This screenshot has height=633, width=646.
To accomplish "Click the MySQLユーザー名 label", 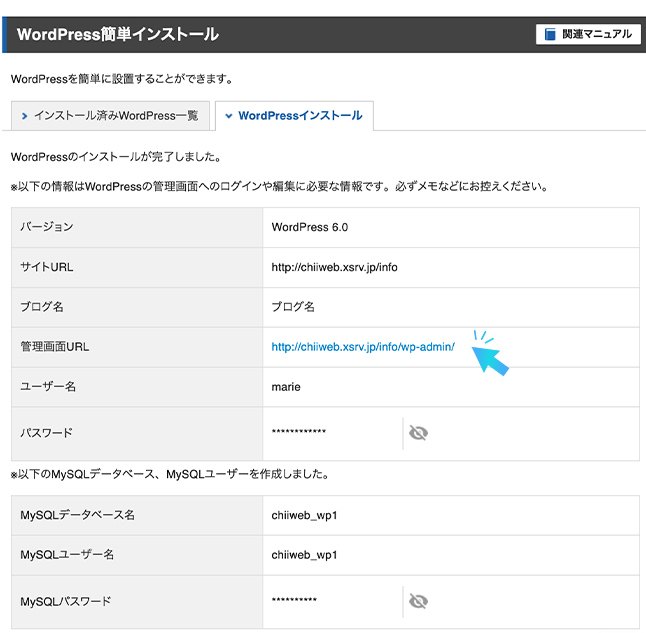I will tap(67, 555).
